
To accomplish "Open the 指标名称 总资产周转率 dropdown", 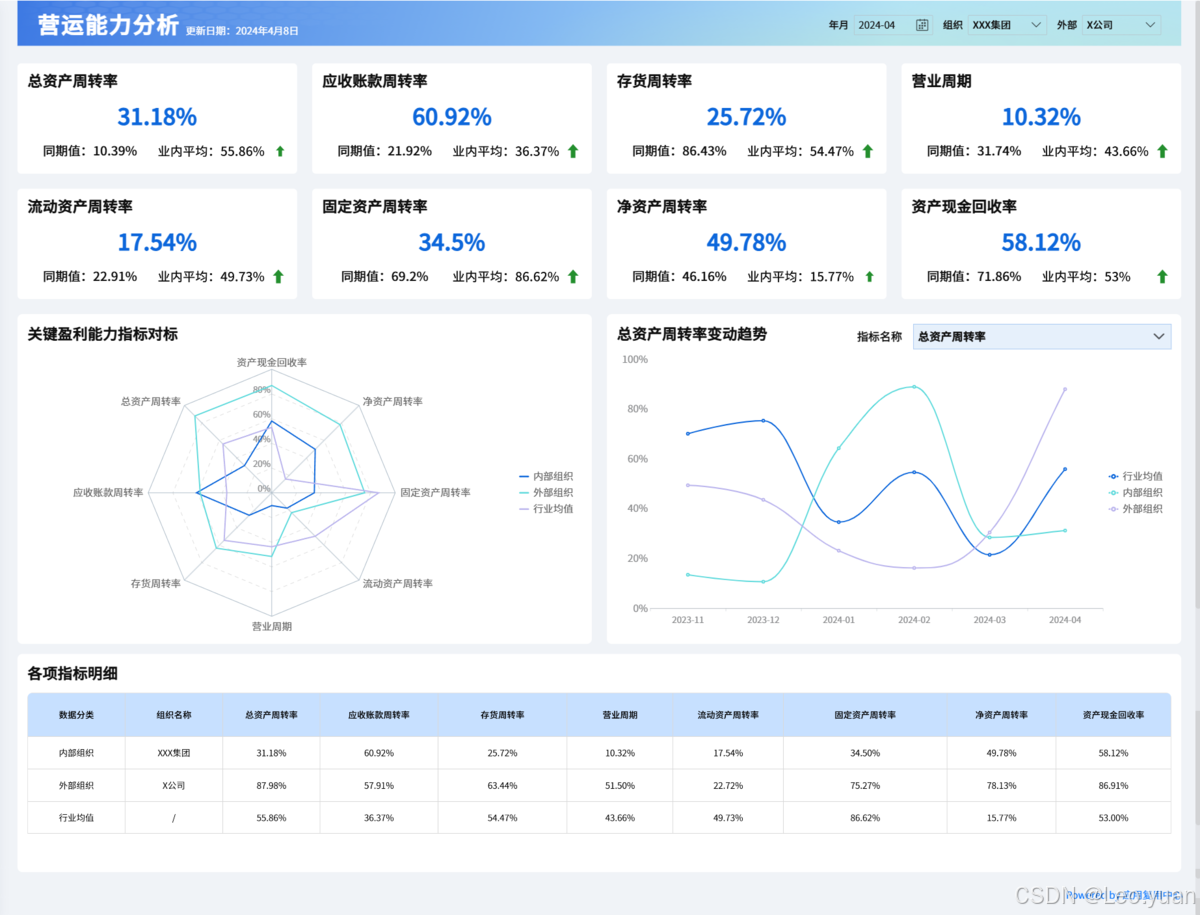I will [x=1041, y=337].
